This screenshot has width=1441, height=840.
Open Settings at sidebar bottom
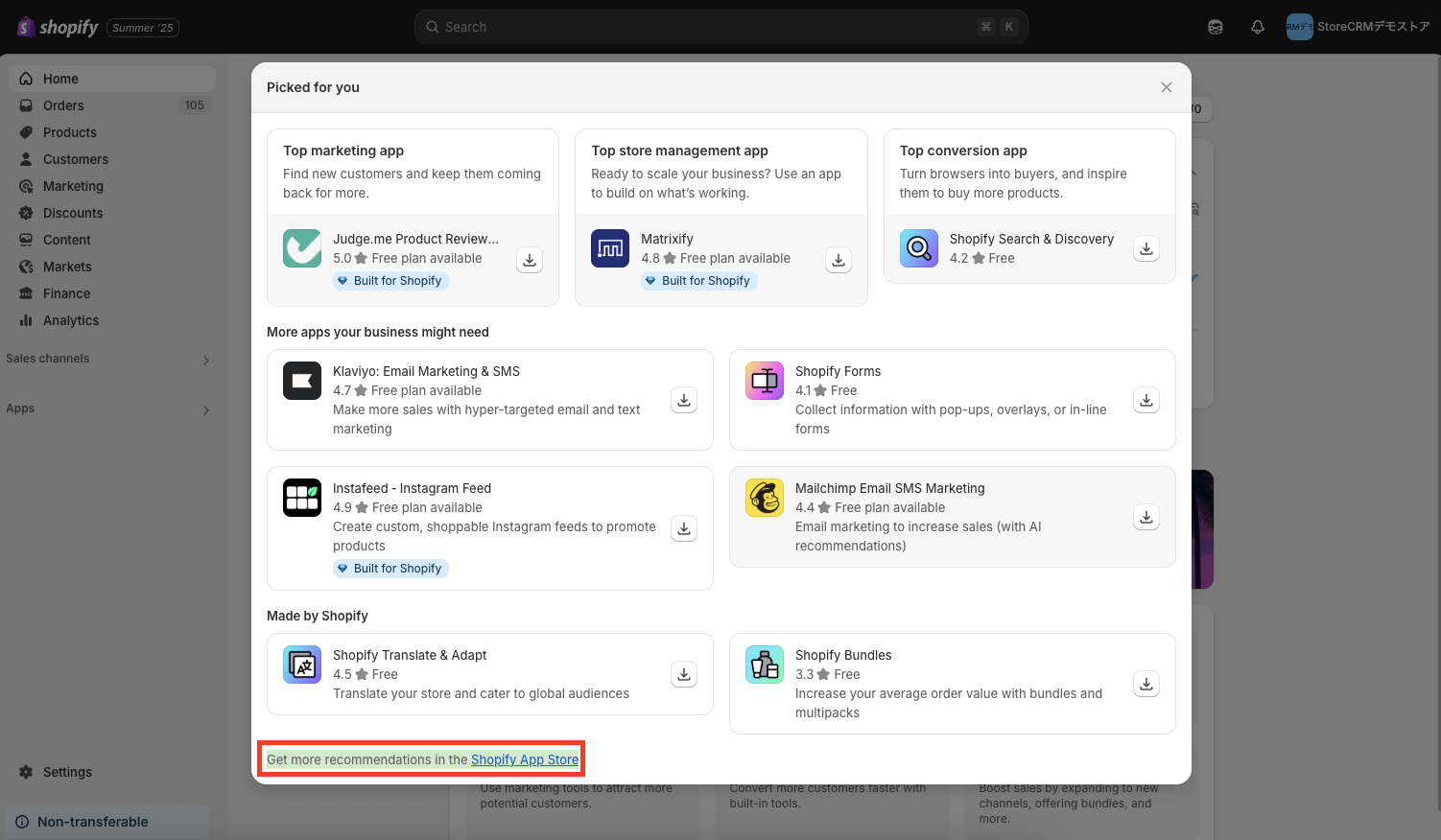112,772
